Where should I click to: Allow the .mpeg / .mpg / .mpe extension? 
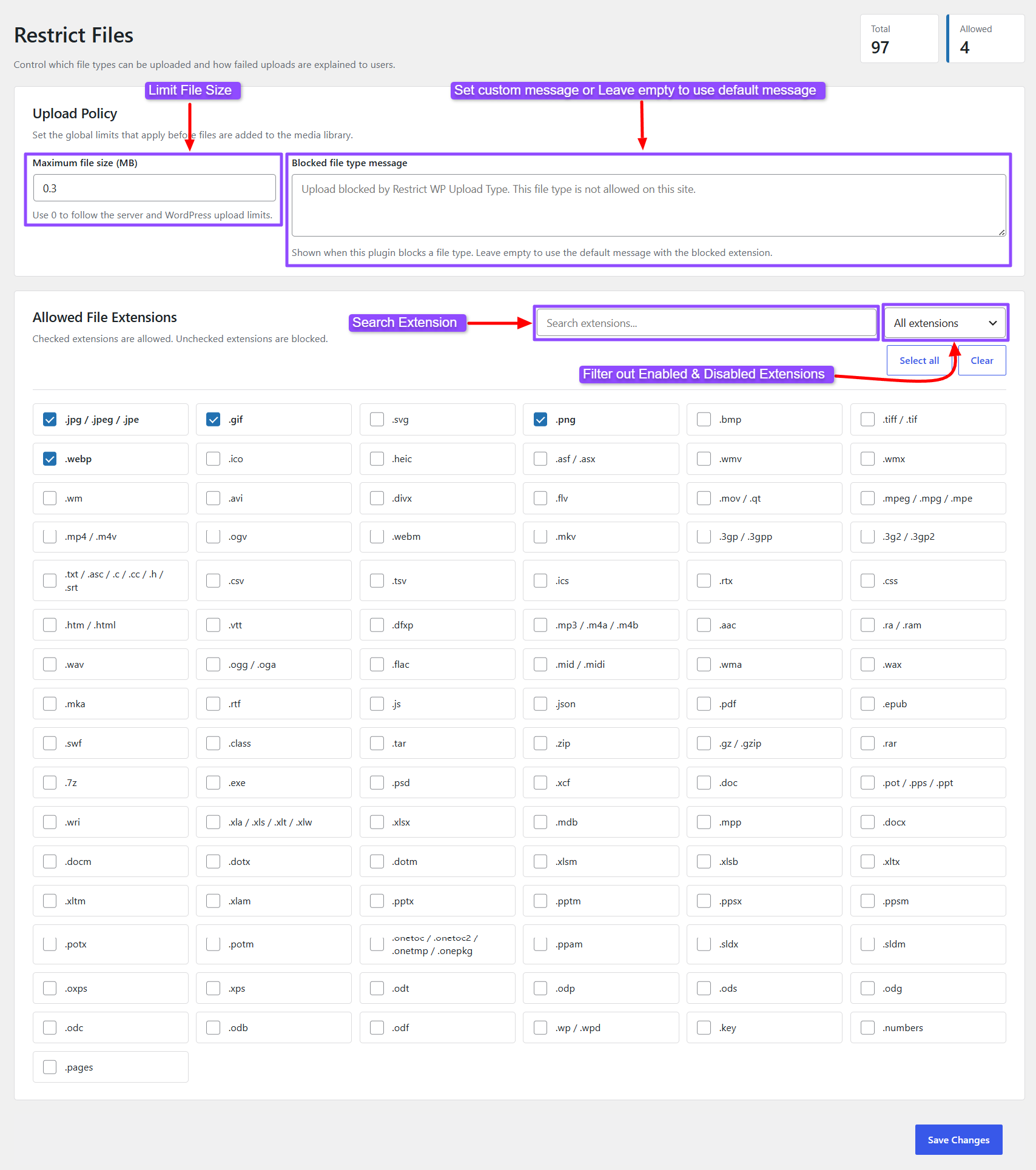867,499
